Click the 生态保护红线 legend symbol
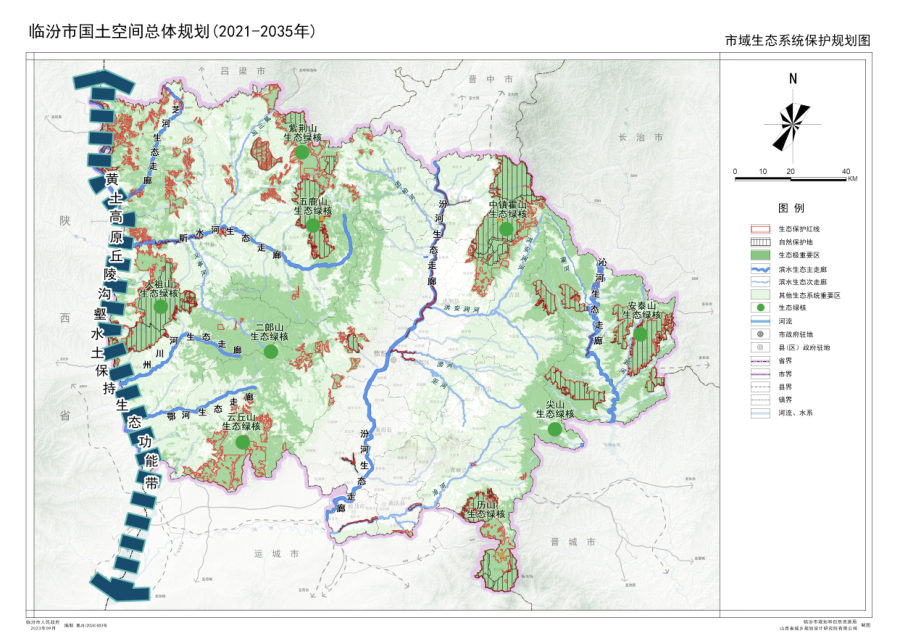 click(761, 229)
